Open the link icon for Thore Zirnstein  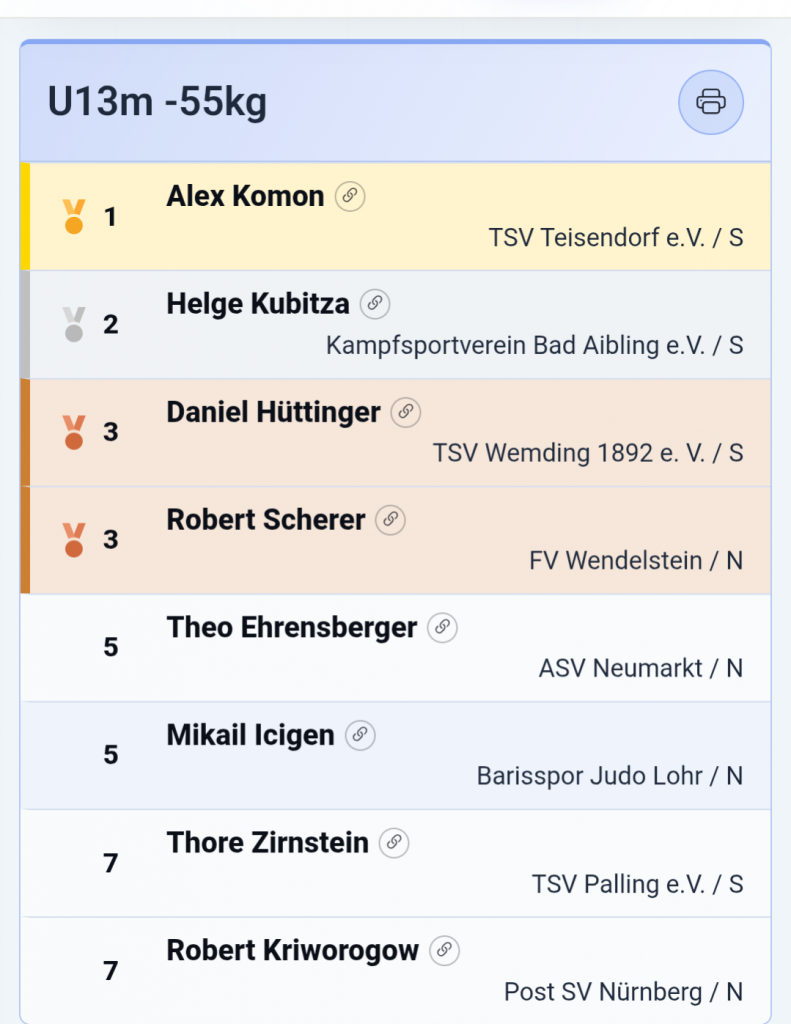coord(394,843)
